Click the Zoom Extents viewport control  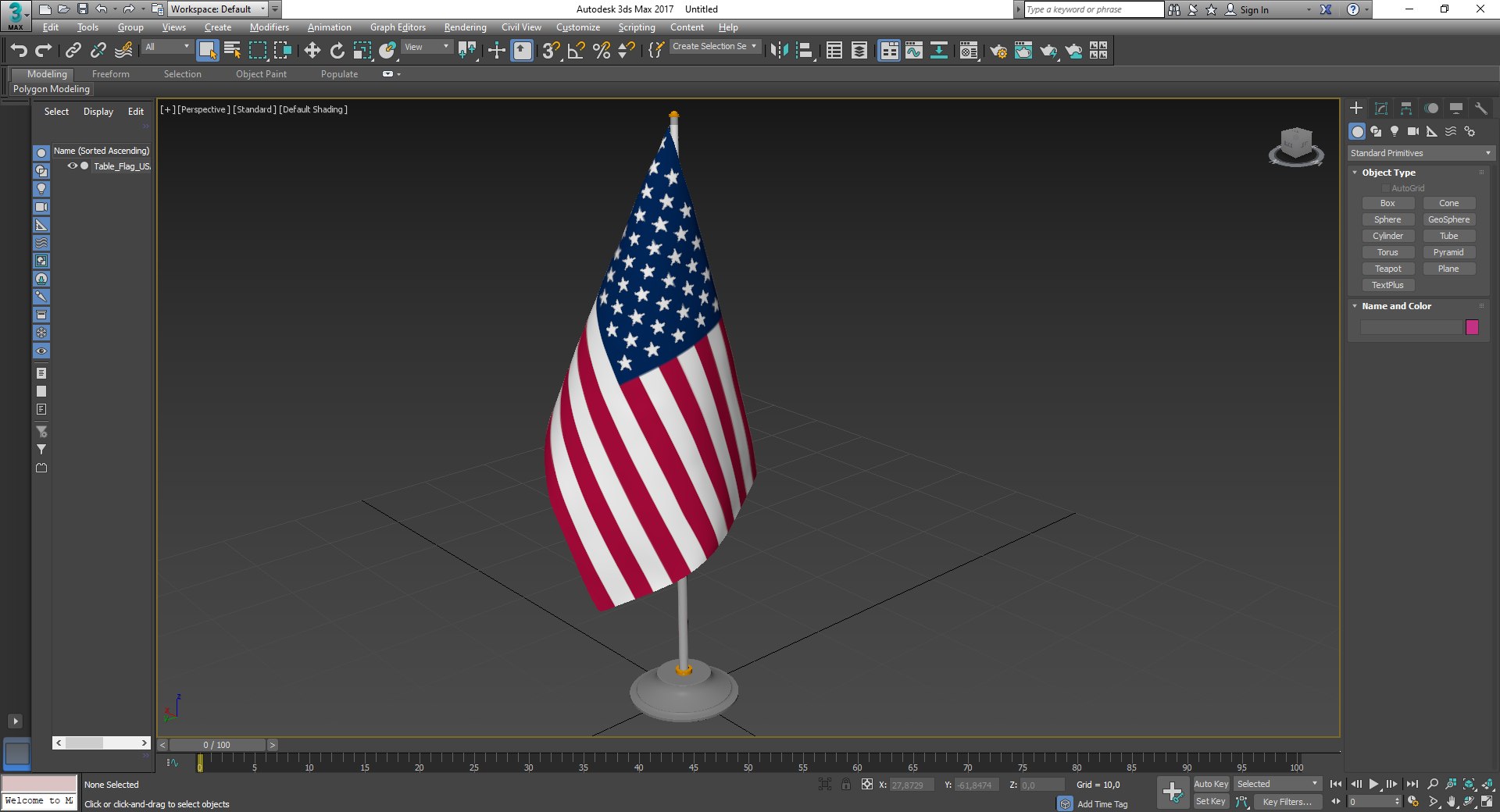(x=1470, y=784)
